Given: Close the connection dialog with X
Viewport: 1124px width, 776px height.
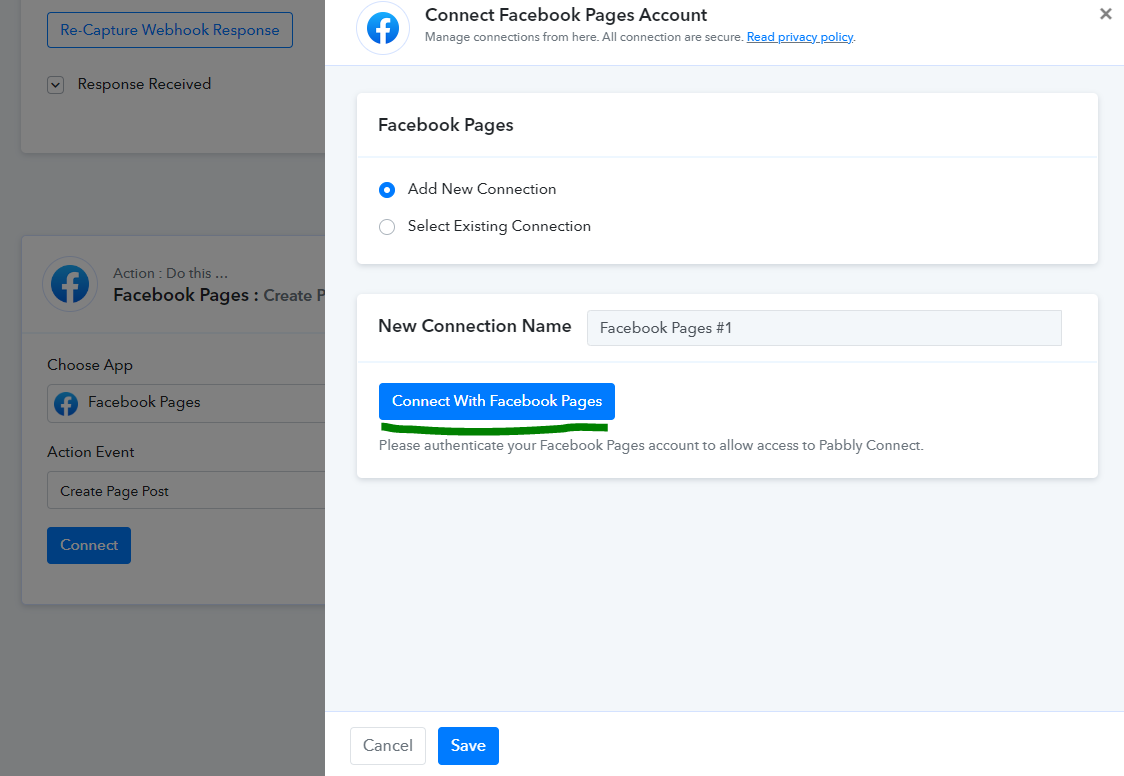Looking at the screenshot, I should point(1105,14).
